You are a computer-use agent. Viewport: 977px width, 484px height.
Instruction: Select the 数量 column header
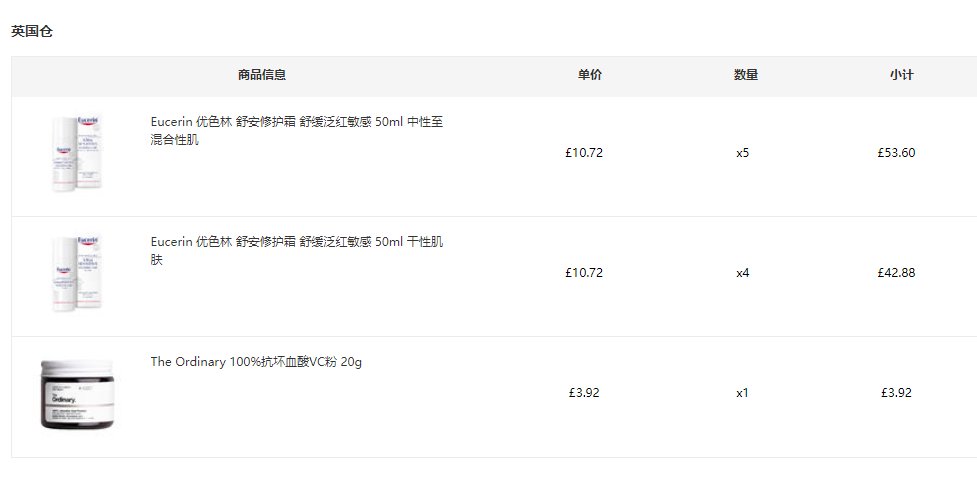746,75
